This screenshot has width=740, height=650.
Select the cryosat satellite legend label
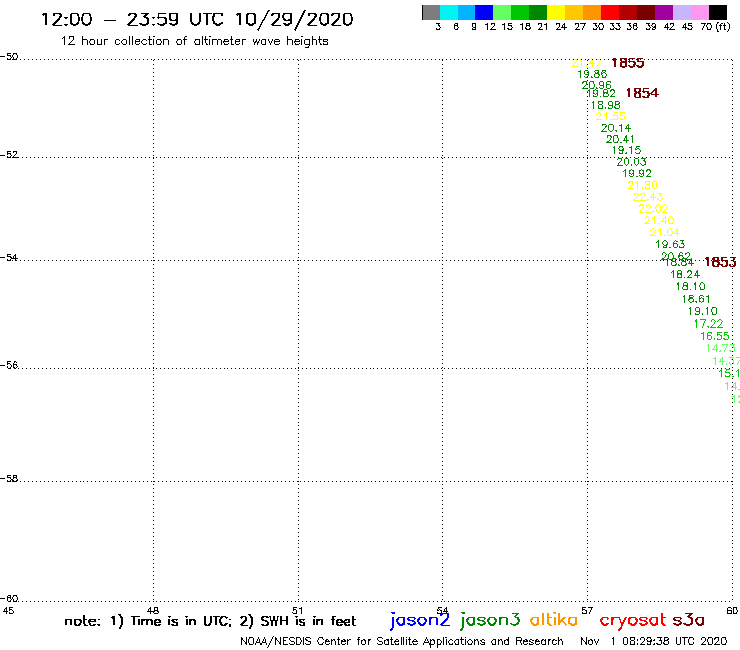coord(633,621)
